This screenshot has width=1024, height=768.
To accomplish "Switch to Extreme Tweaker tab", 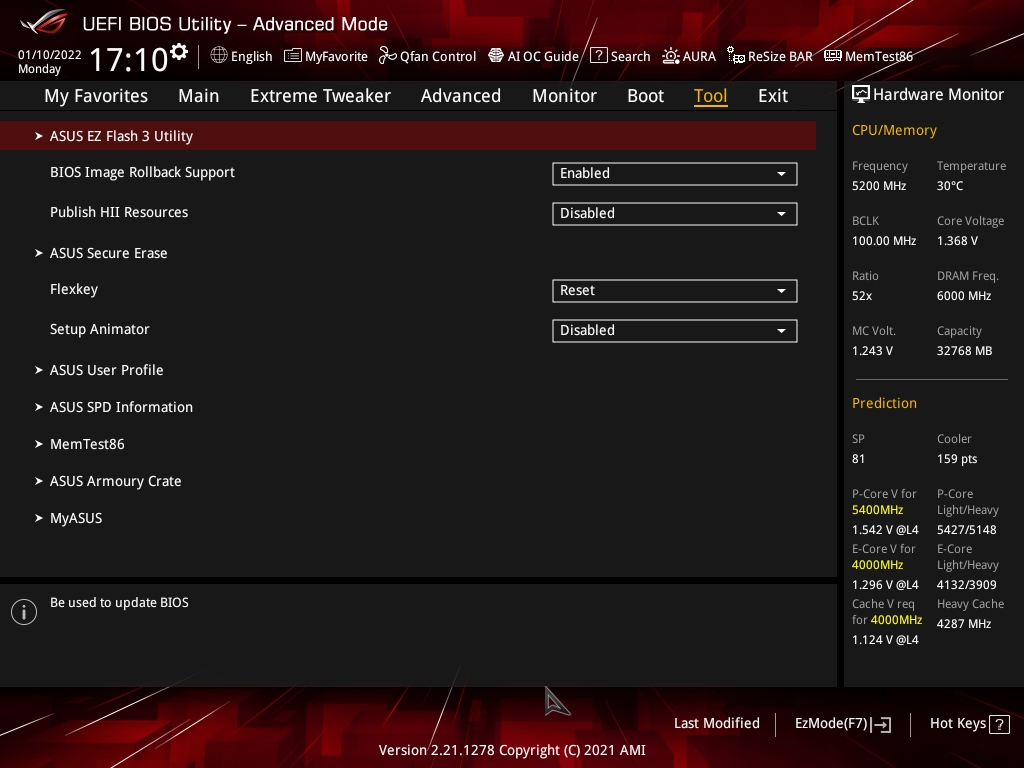I will coord(320,96).
